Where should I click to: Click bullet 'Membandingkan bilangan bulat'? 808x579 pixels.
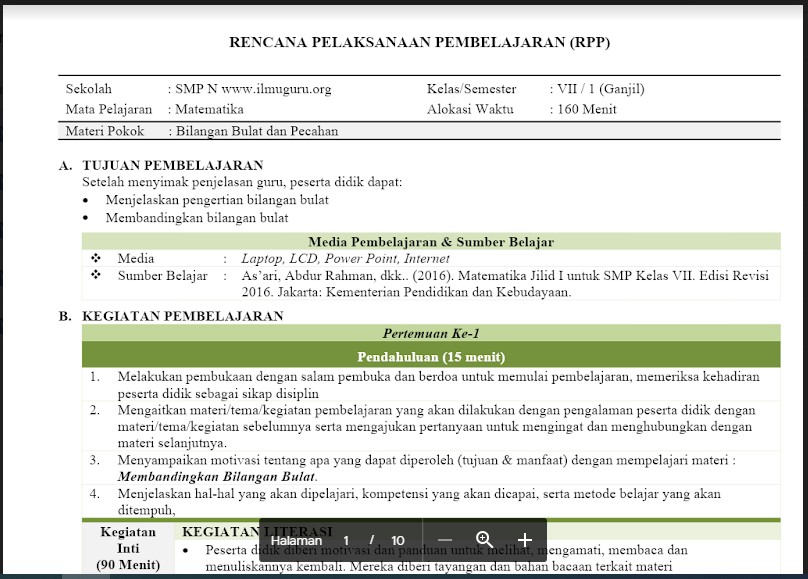coord(197,218)
